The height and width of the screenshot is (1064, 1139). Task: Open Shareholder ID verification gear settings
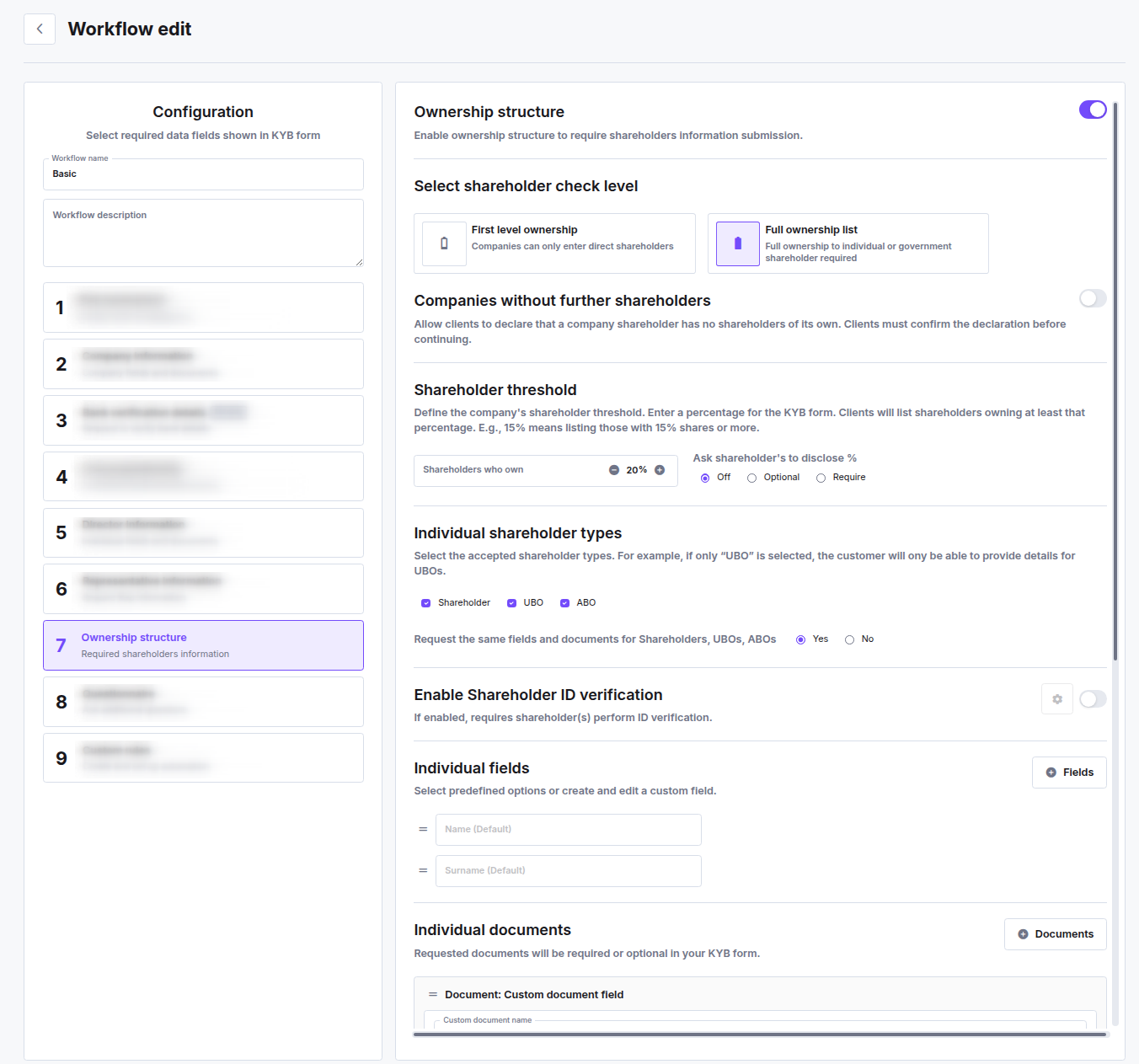pos(1057,699)
